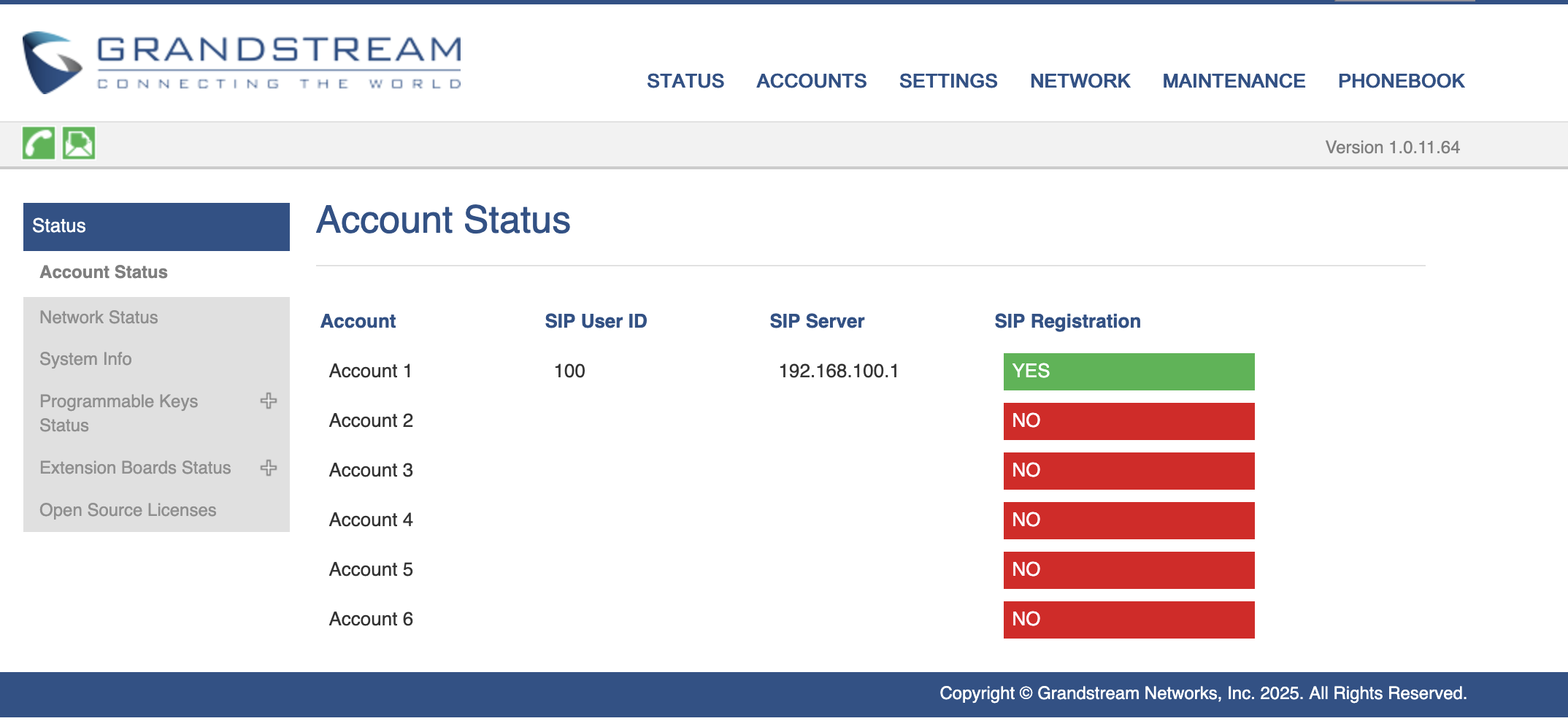The width and height of the screenshot is (1568, 721).
Task: Open the ACCOUNTS menu
Action: 811,81
